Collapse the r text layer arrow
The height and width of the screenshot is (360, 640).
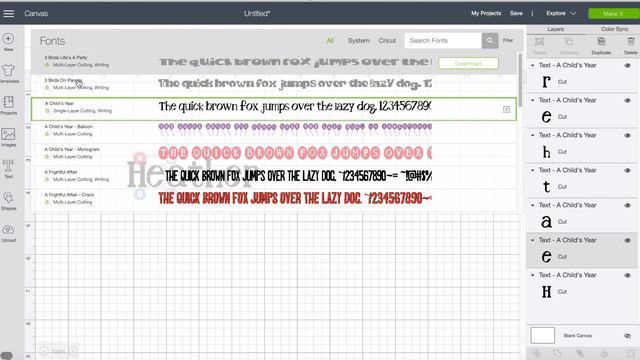533,65
